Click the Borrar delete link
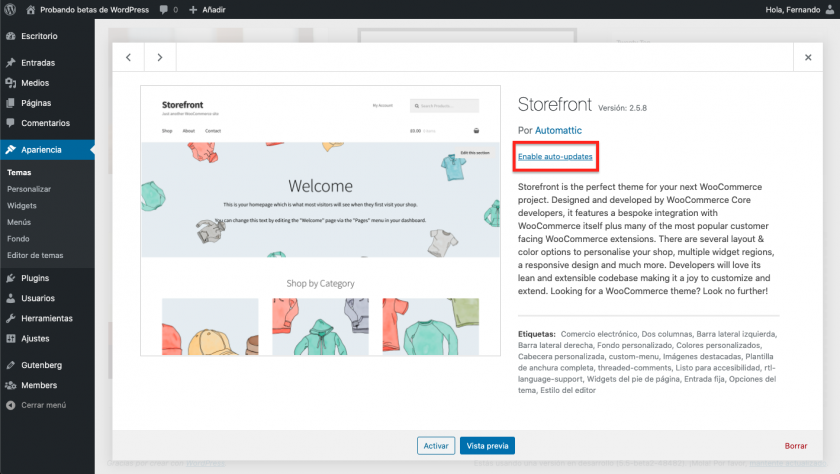Screen dimensions: 840x474 795,446
